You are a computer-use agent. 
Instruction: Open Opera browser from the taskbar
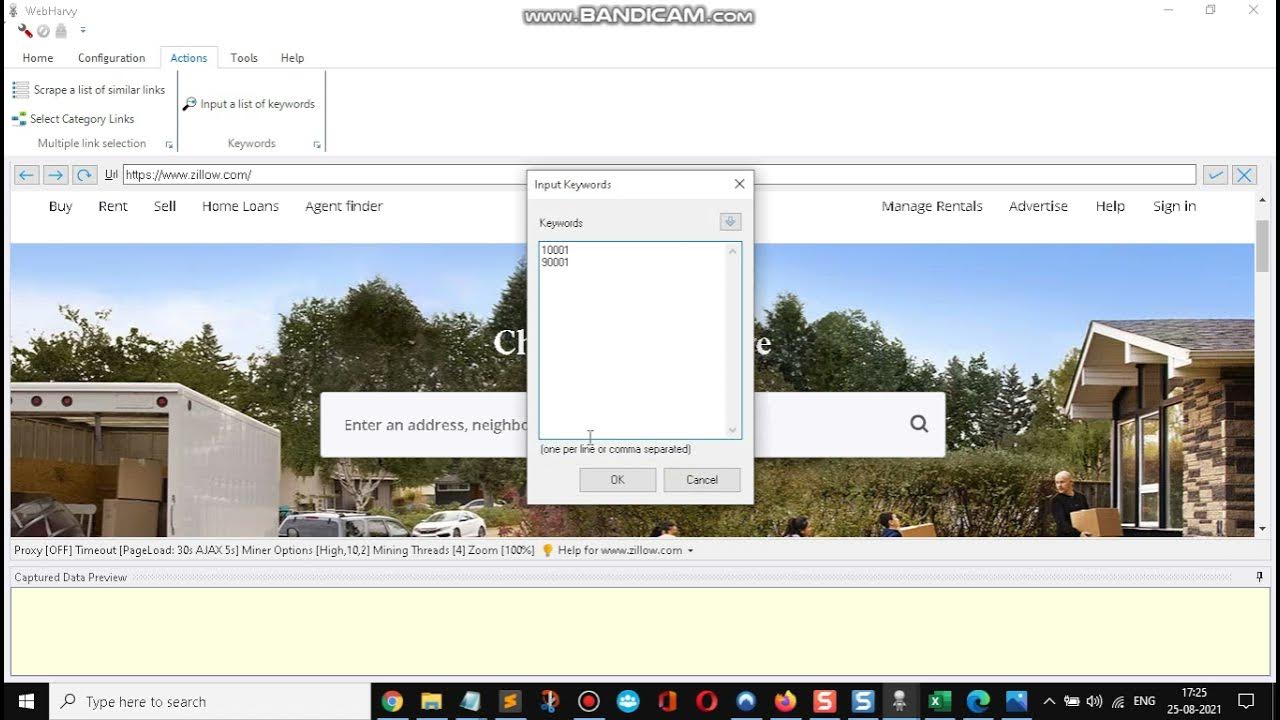click(706, 701)
